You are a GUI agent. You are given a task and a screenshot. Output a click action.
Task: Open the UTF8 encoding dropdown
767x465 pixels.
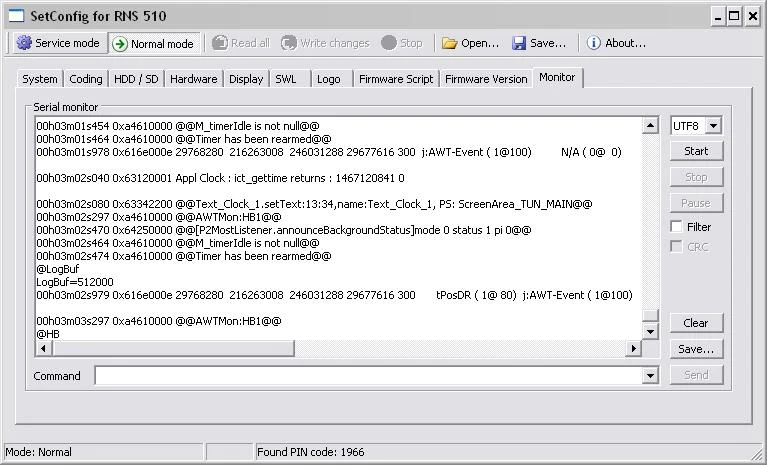714,126
